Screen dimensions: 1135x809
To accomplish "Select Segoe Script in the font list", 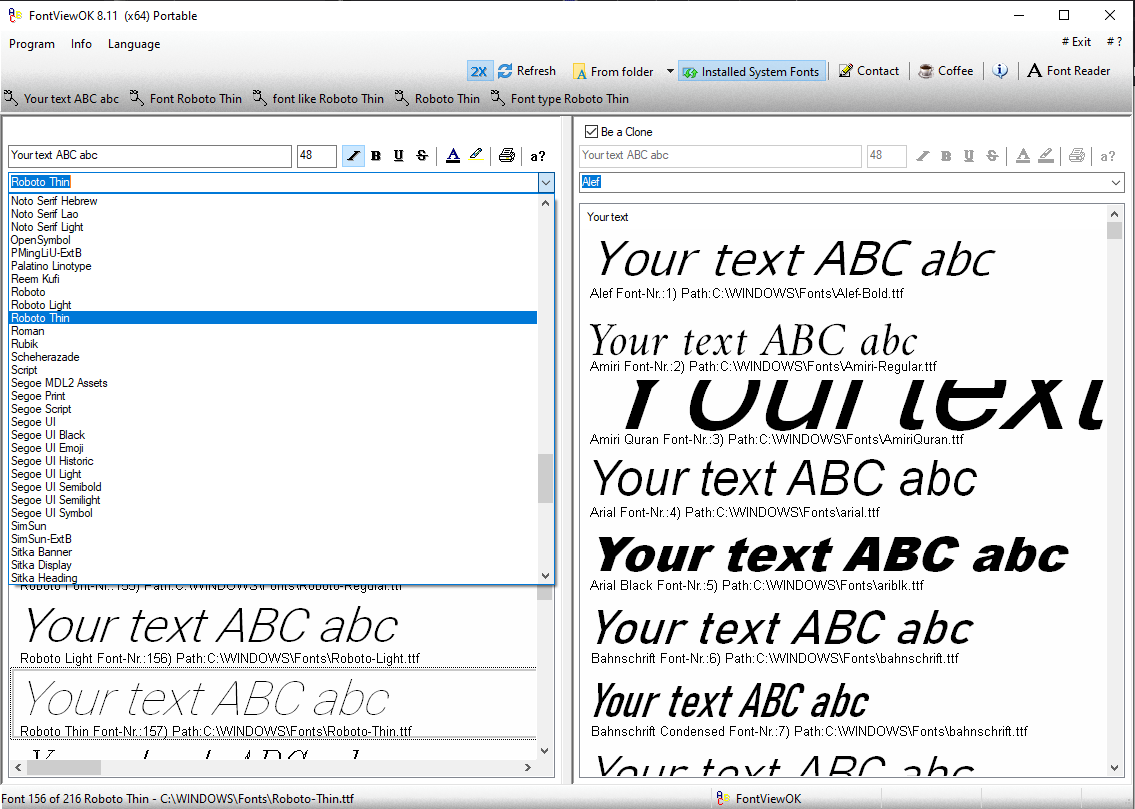I will [x=273, y=409].
